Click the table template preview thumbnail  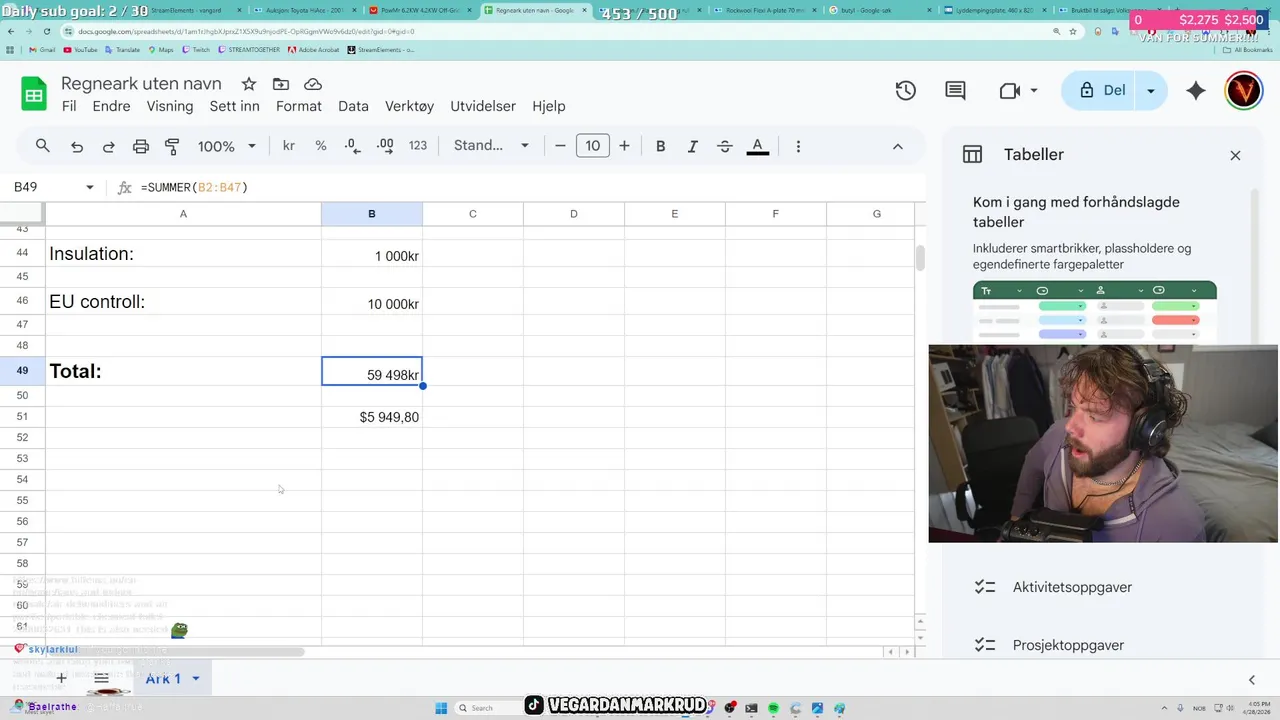point(1095,313)
